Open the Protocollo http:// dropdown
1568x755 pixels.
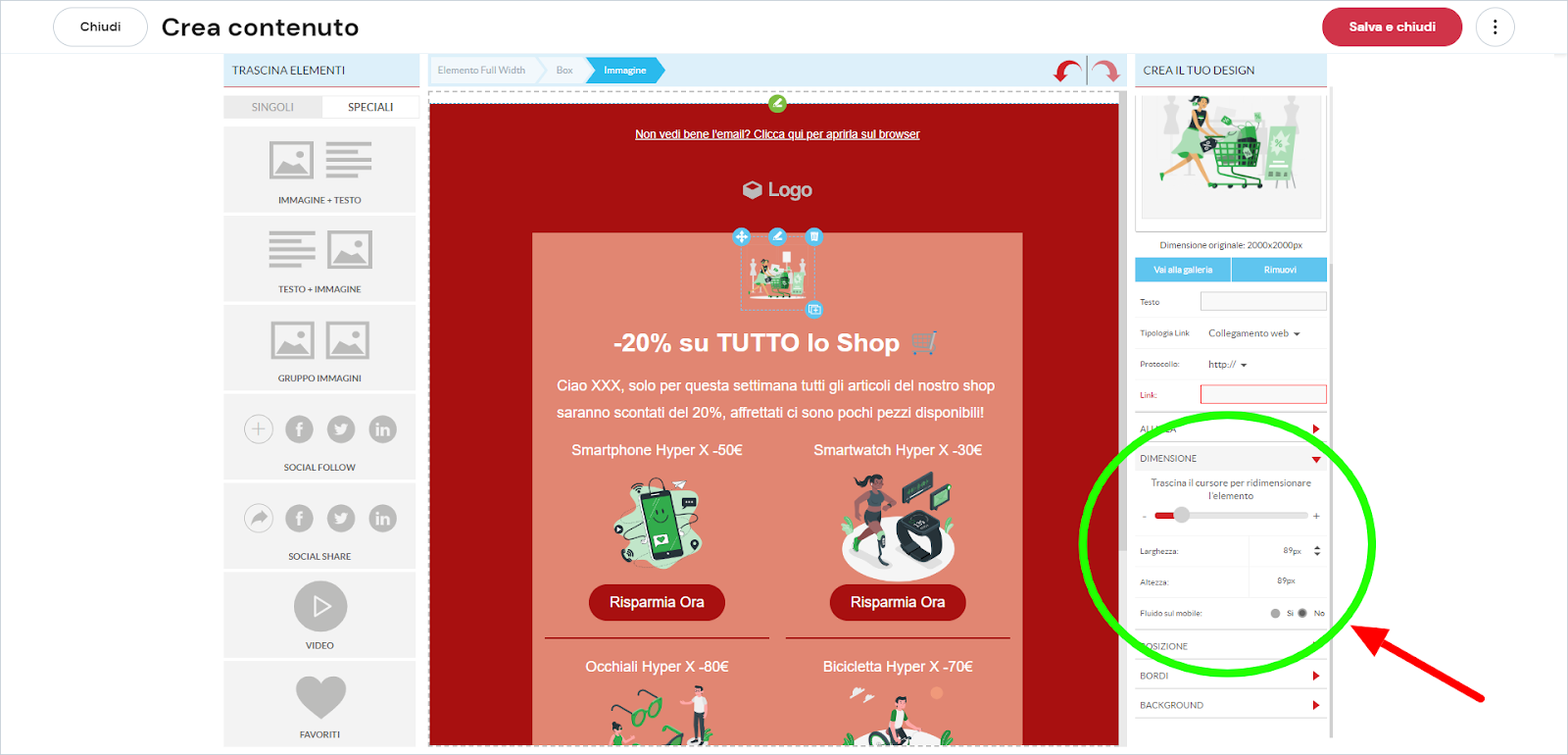(x=1228, y=365)
